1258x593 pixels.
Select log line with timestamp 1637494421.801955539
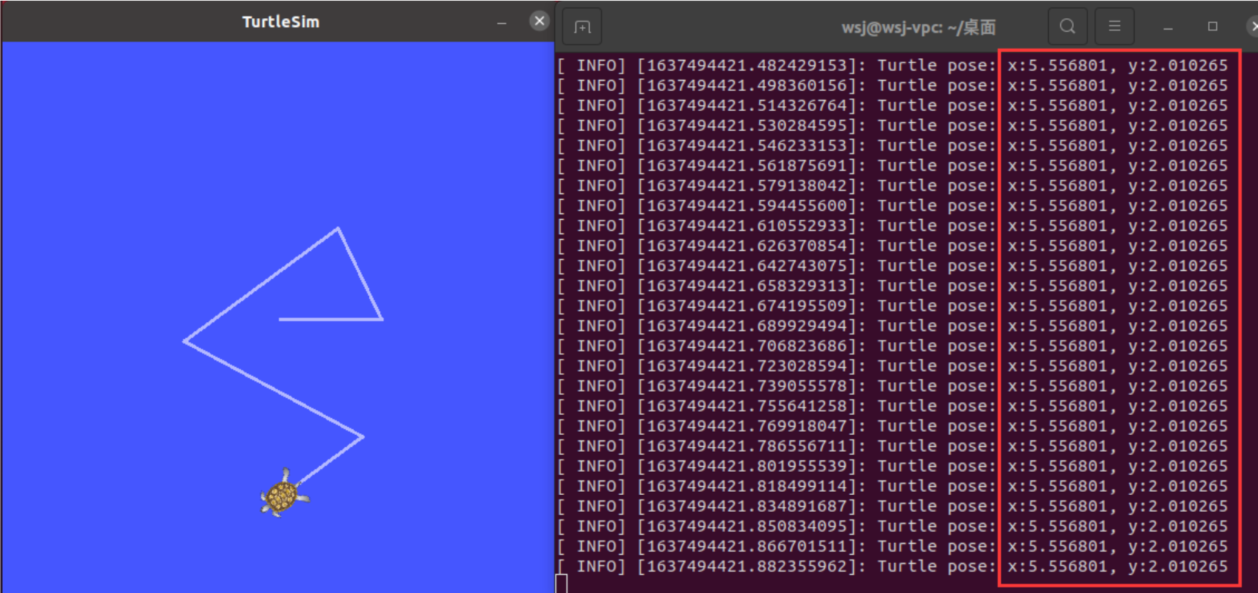(893, 466)
